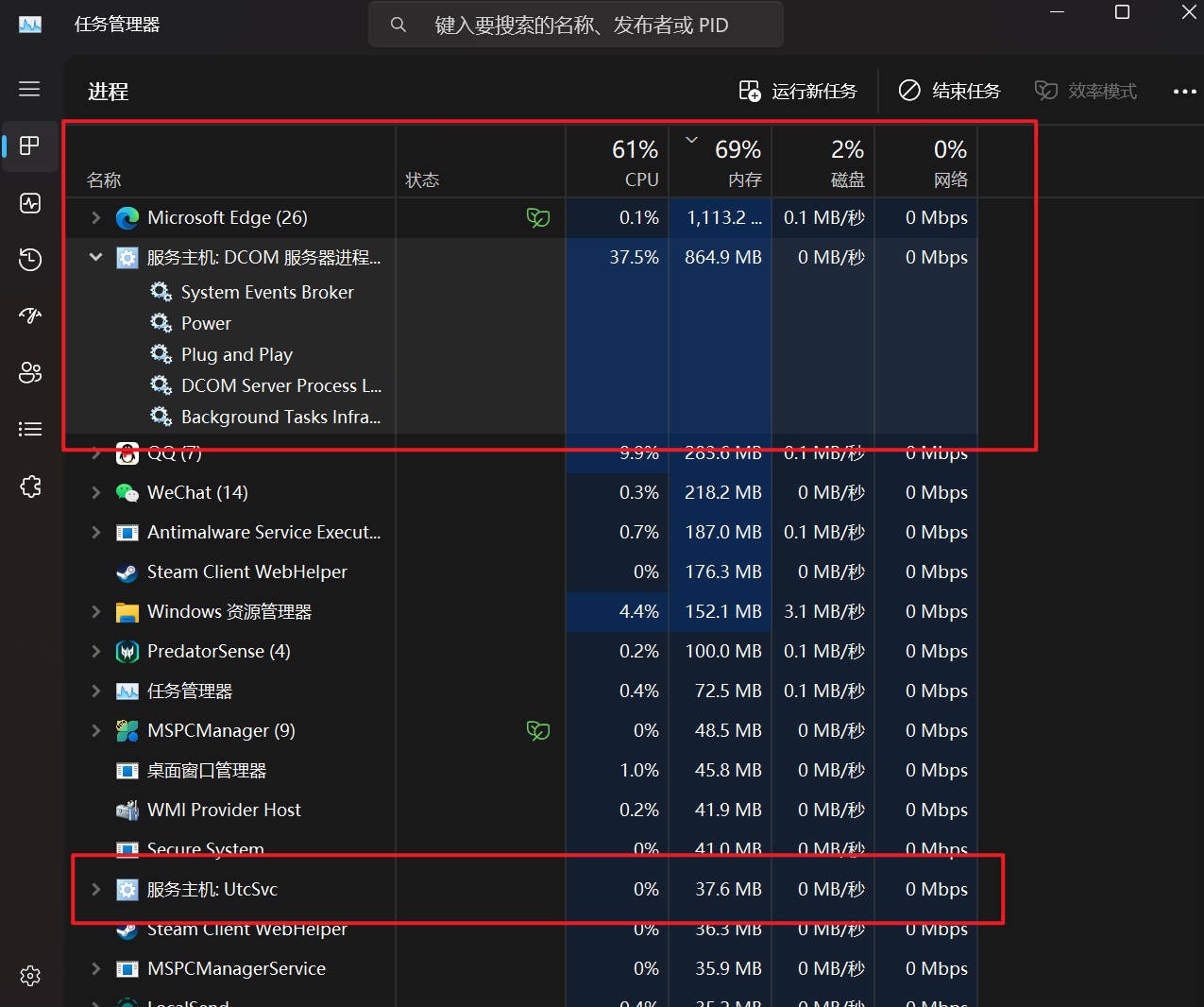The image size is (1204, 1007).
Task: Click the Antimalware Service Executable icon
Action: pos(127,533)
